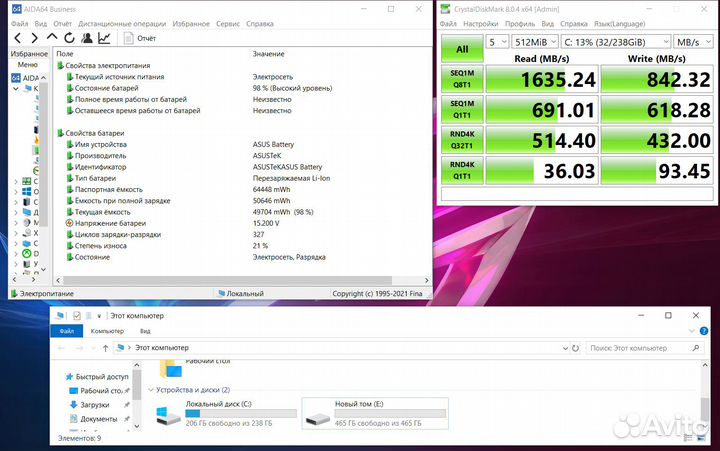Select Паспортная ёмкость row

coord(105,190)
